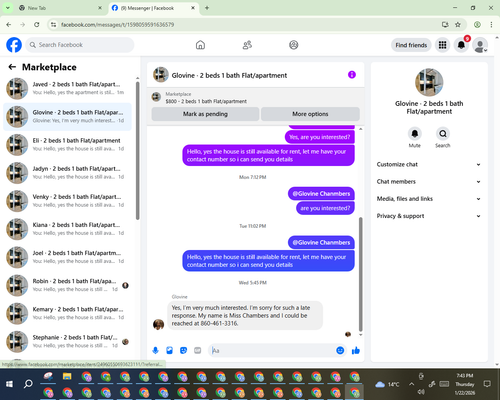Click the Search Facebook field

[x=80, y=45]
